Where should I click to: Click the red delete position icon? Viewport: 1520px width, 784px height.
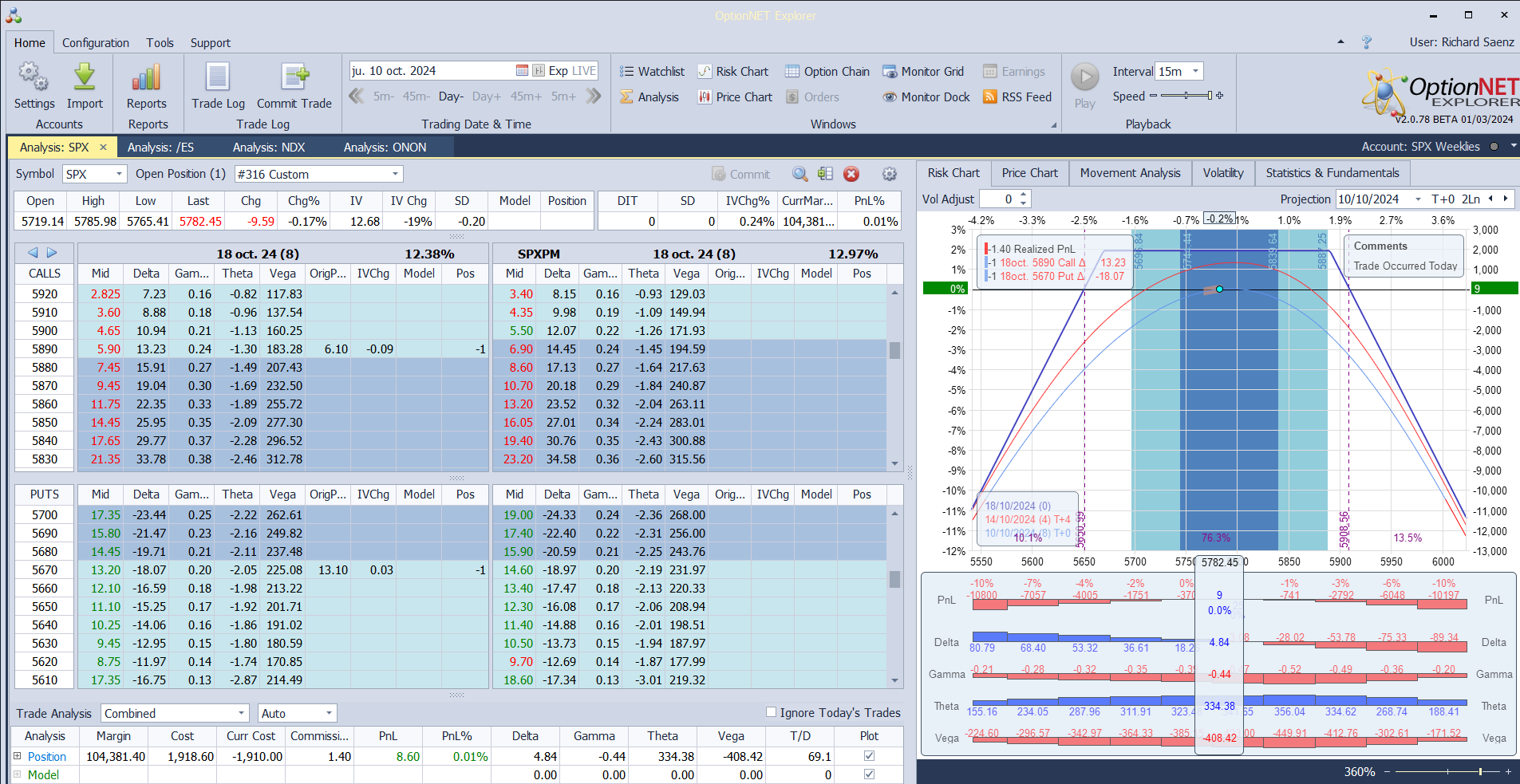pyautogui.click(x=851, y=174)
